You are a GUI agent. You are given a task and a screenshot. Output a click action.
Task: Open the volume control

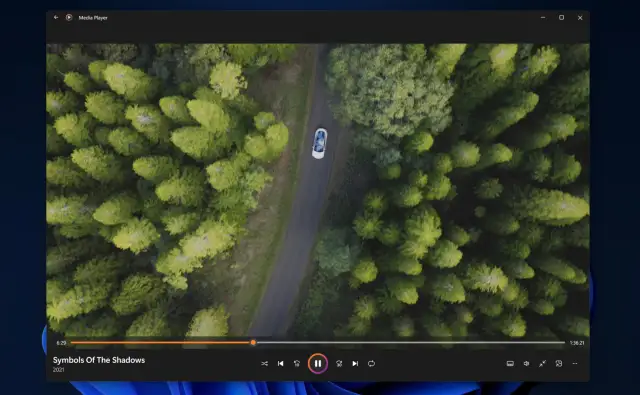(x=527, y=364)
